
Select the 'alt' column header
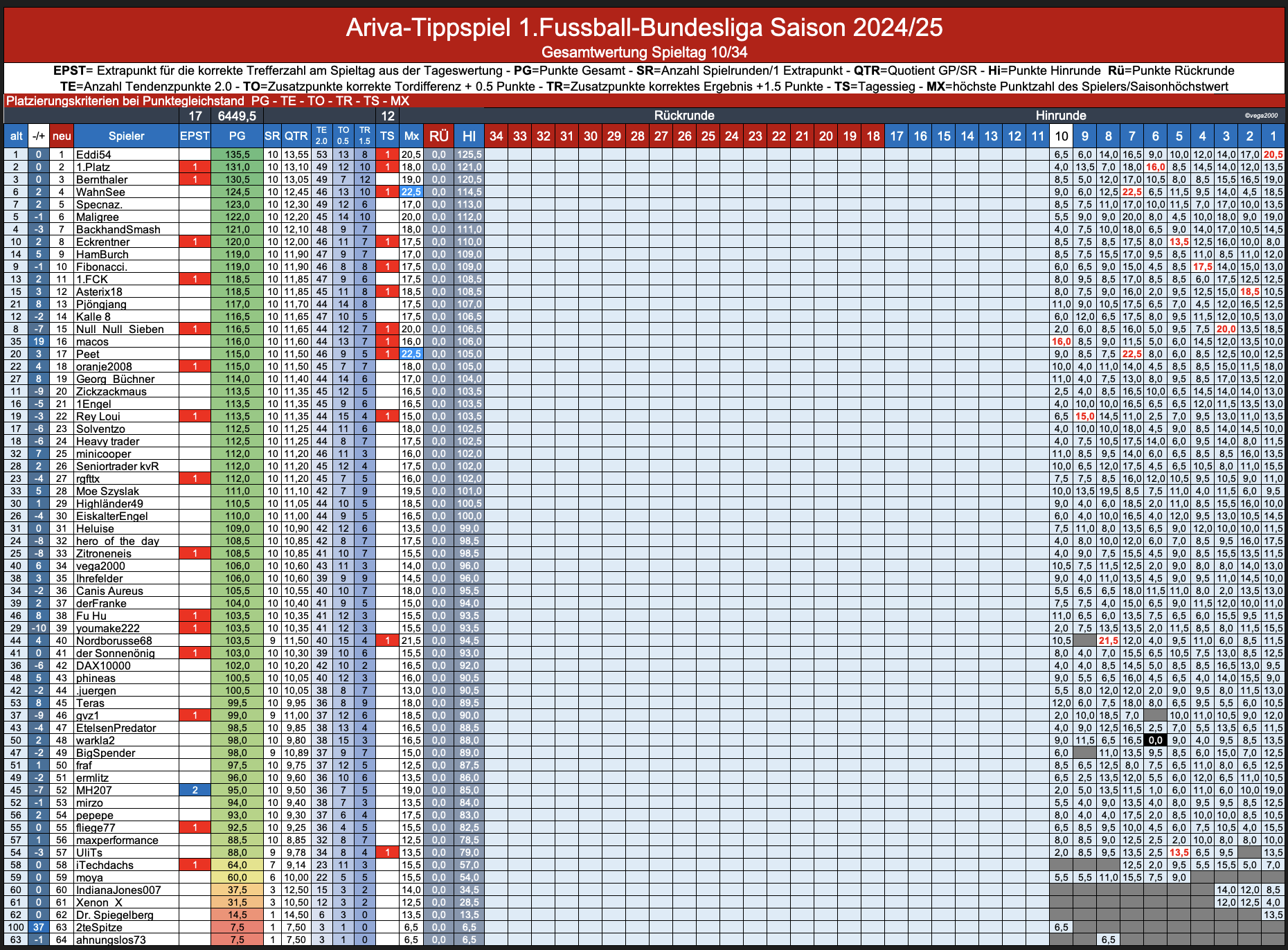[x=16, y=136]
